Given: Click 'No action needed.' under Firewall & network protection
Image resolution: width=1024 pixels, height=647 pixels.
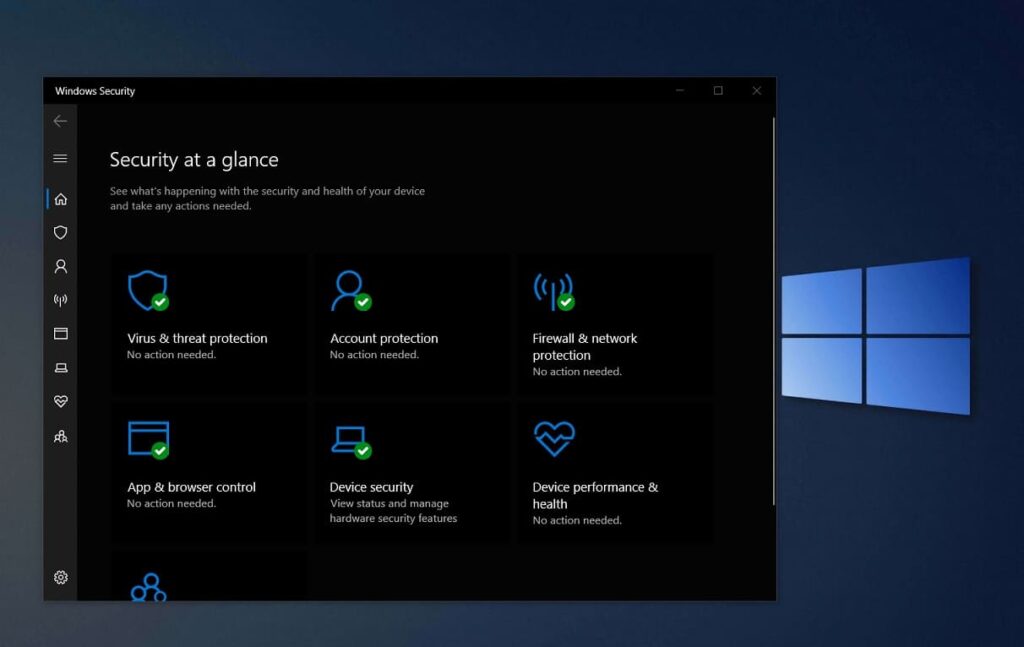Looking at the screenshot, I should coord(577,371).
